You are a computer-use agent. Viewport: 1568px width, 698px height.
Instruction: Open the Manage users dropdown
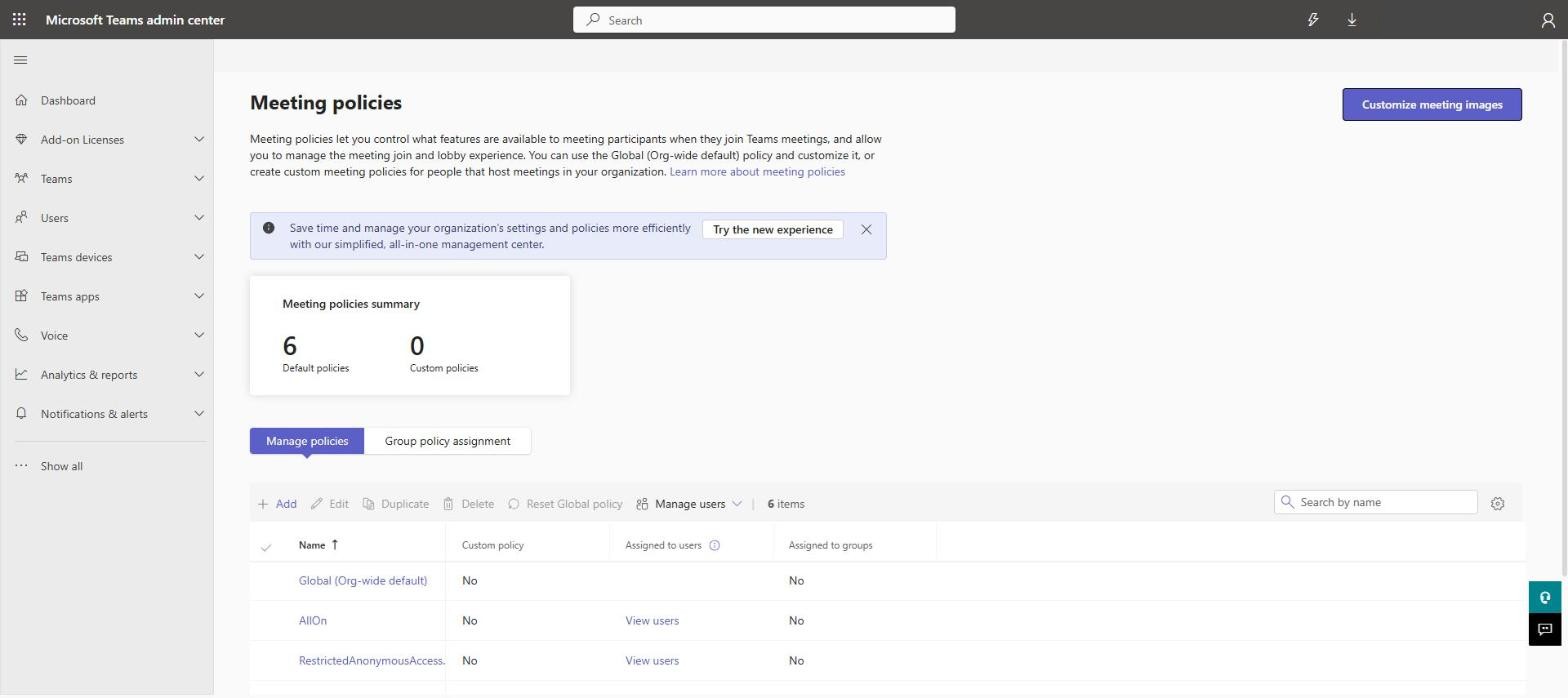(x=689, y=504)
